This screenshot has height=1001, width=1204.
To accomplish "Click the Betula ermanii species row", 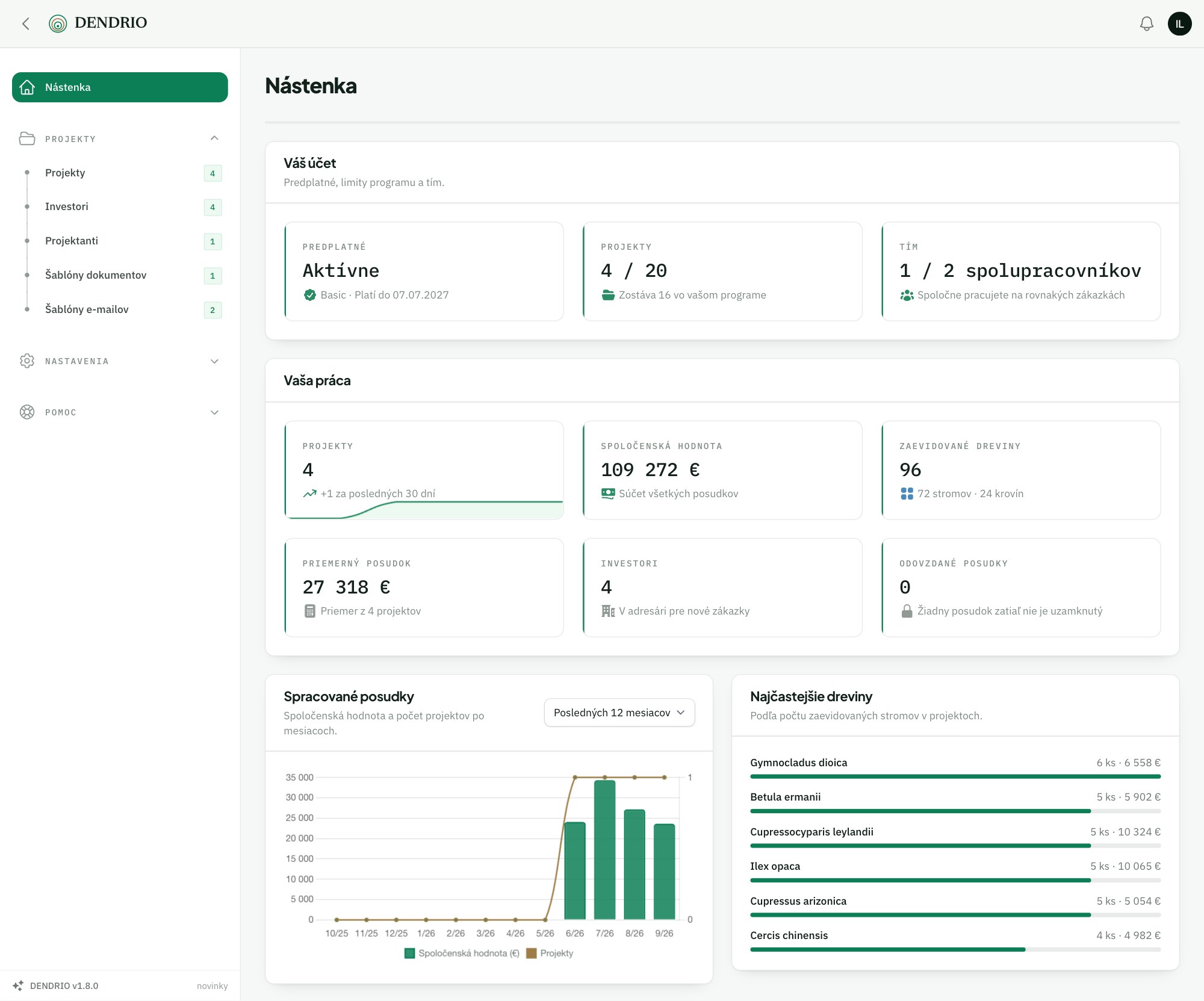I will coord(955,803).
